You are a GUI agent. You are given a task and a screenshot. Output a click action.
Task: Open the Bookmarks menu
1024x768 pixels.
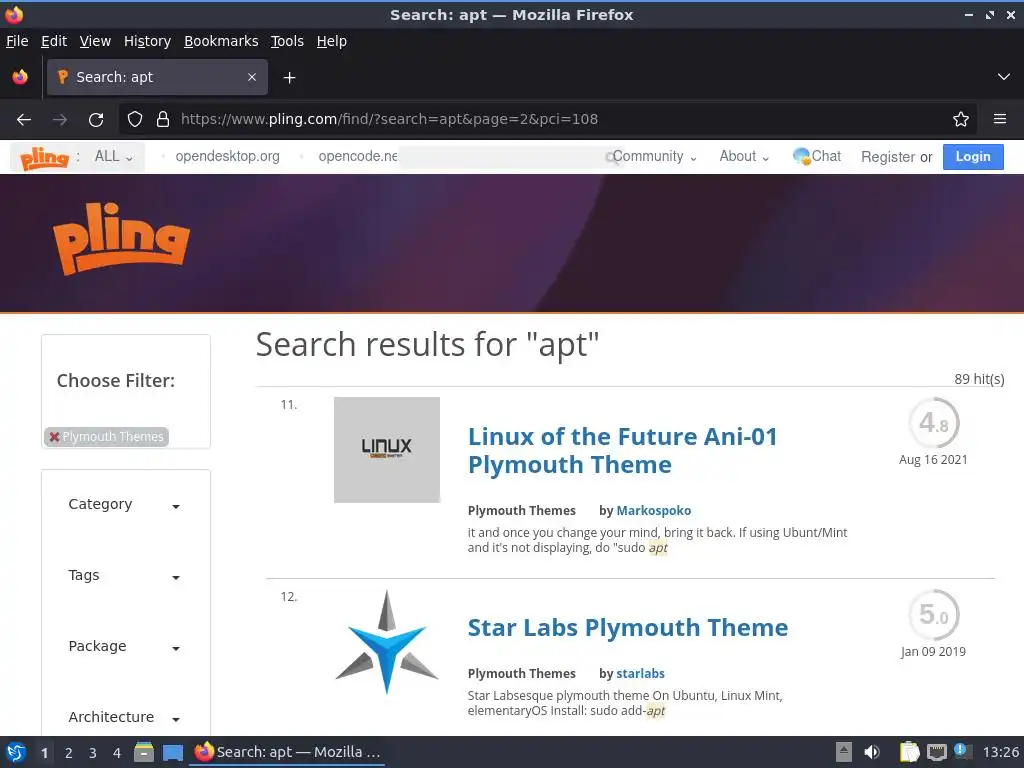pyautogui.click(x=221, y=41)
